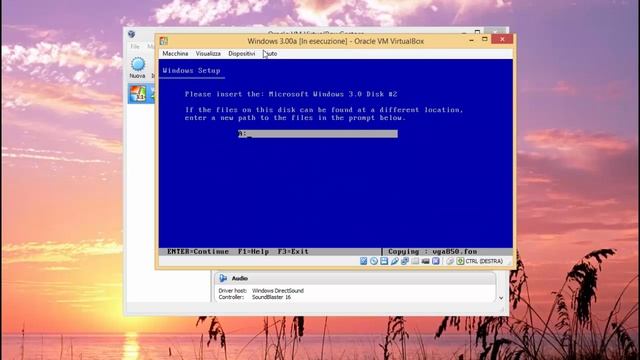This screenshot has height=360, width=640.
Task: Click the 'F3=Exit' status text
Action: click(x=293, y=251)
